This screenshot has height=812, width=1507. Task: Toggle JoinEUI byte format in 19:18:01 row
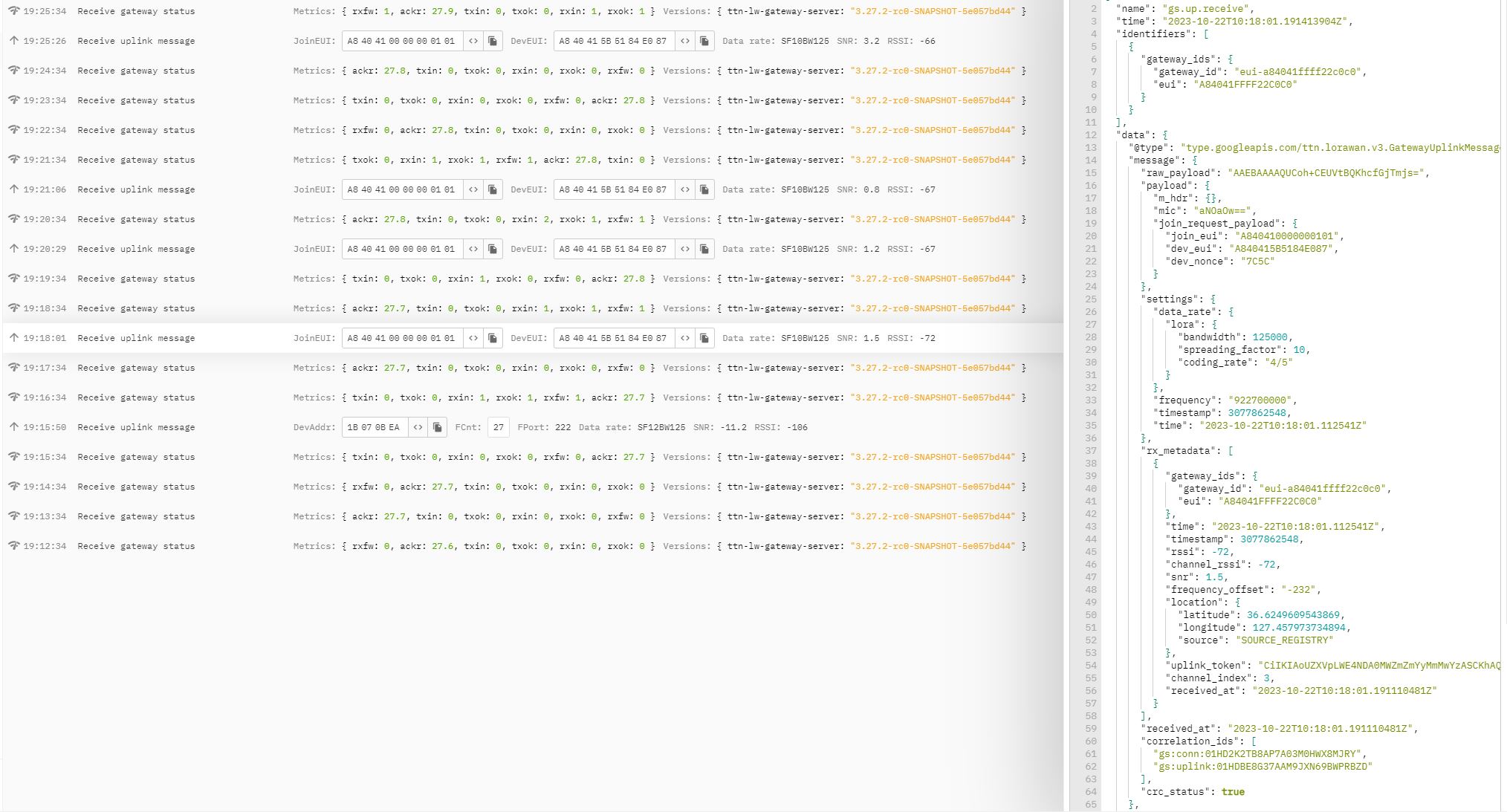[x=473, y=338]
